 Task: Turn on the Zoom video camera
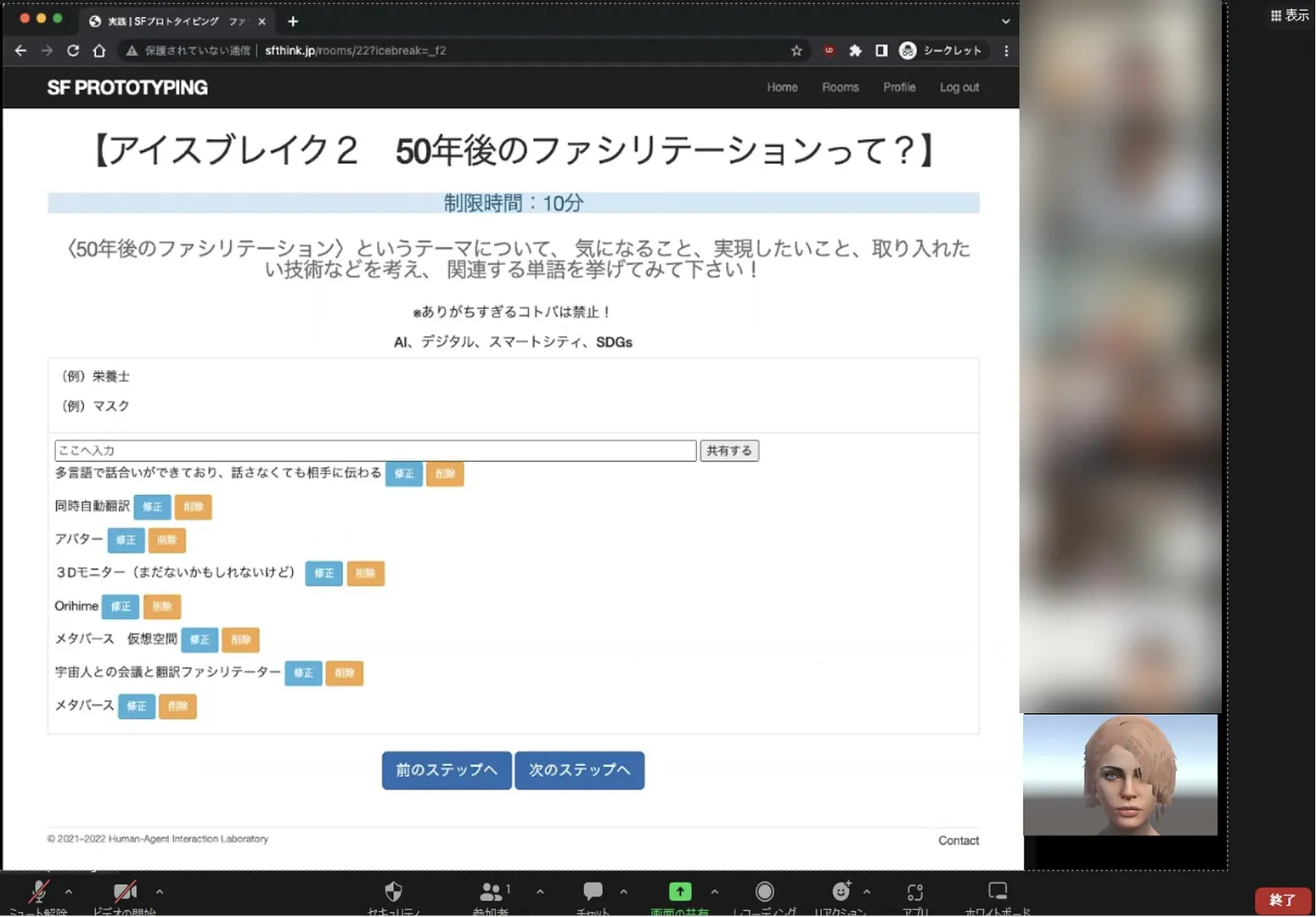(125, 892)
